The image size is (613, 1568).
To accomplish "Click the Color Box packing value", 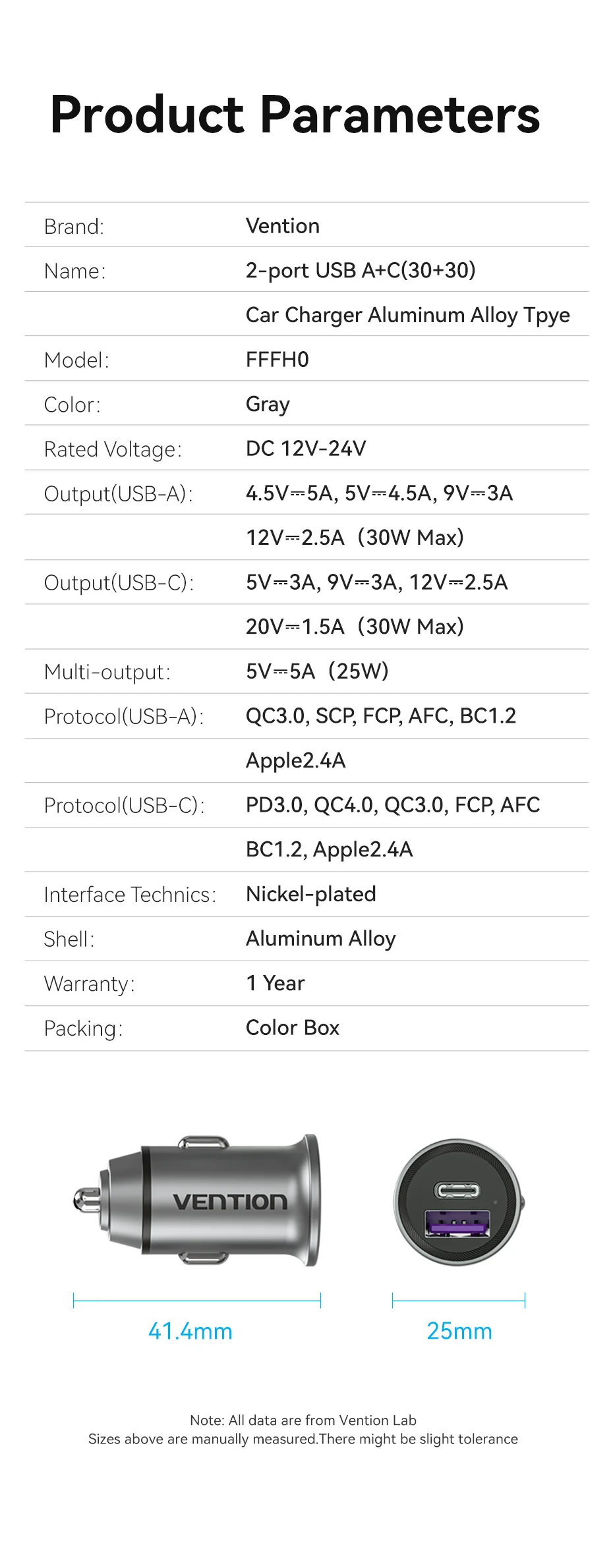I will pos(292,1028).
